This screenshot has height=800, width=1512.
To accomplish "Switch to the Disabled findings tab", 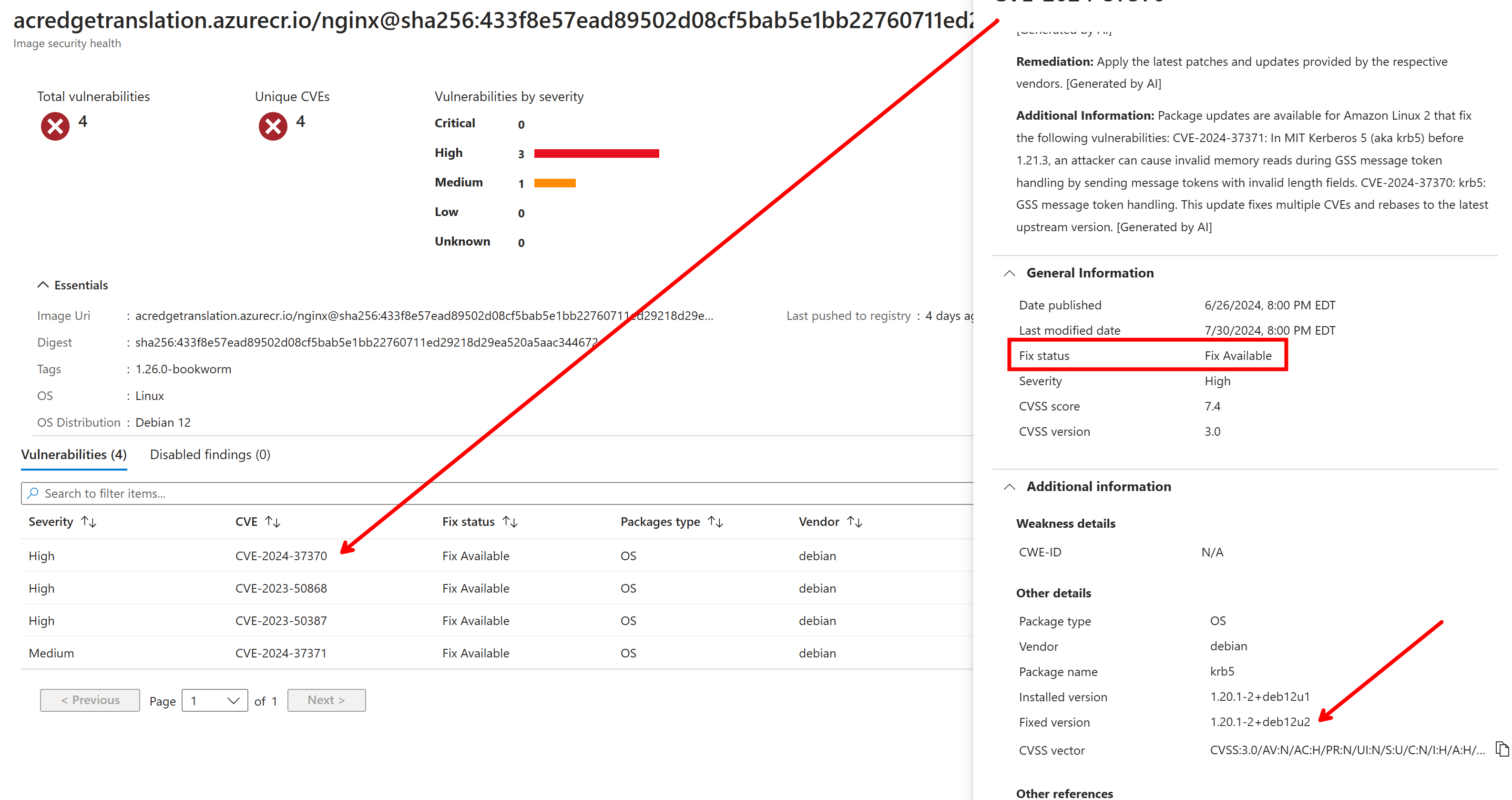I will [210, 454].
